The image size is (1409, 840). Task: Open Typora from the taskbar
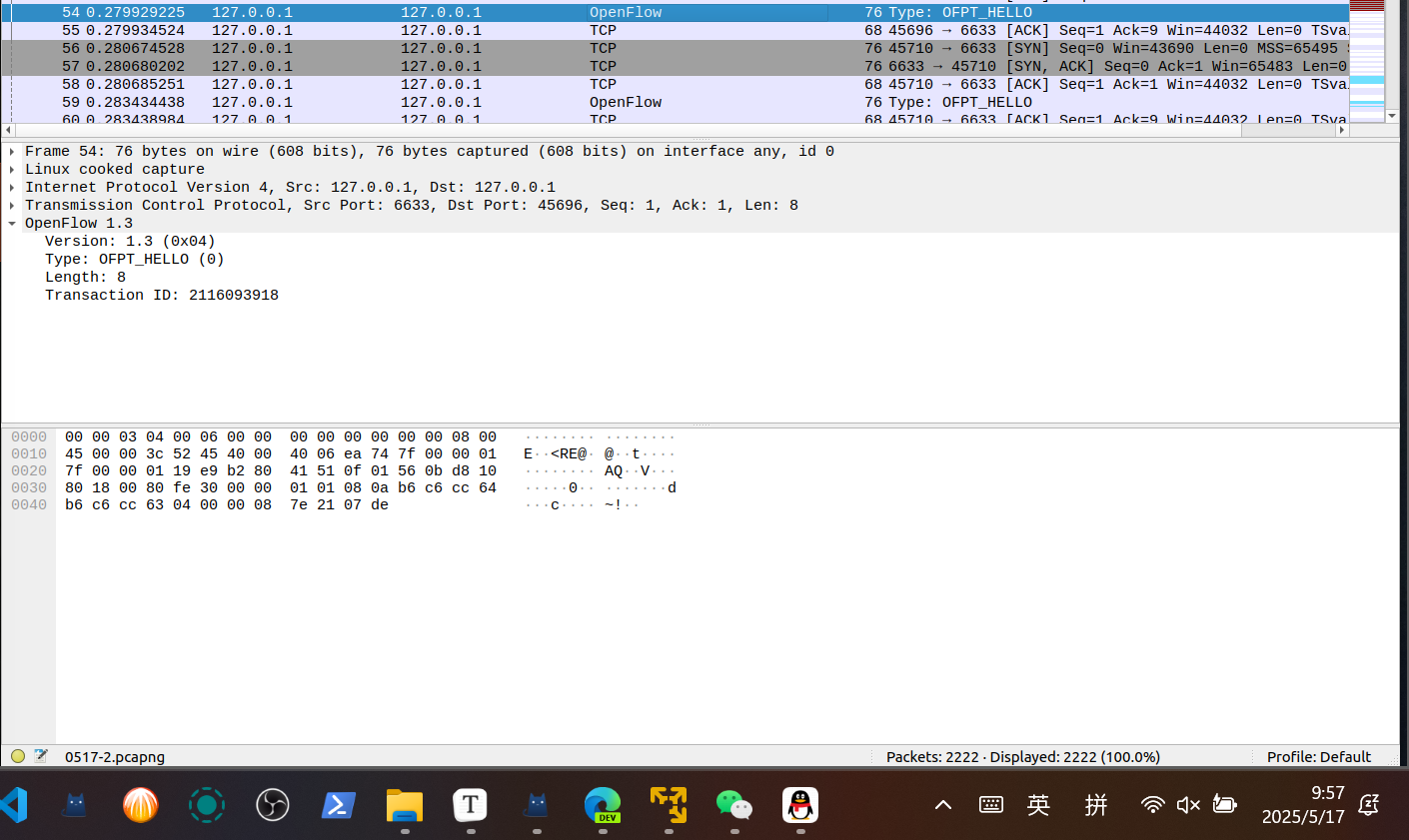coord(471,805)
